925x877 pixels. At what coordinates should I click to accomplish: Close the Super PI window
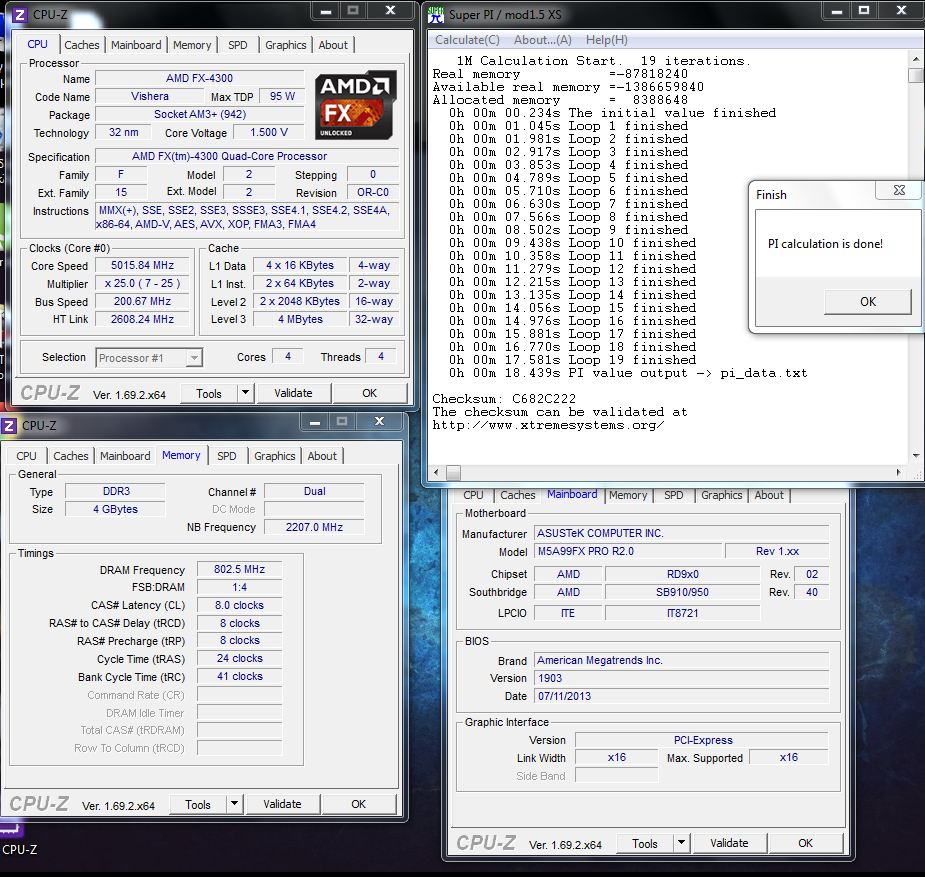click(x=901, y=11)
